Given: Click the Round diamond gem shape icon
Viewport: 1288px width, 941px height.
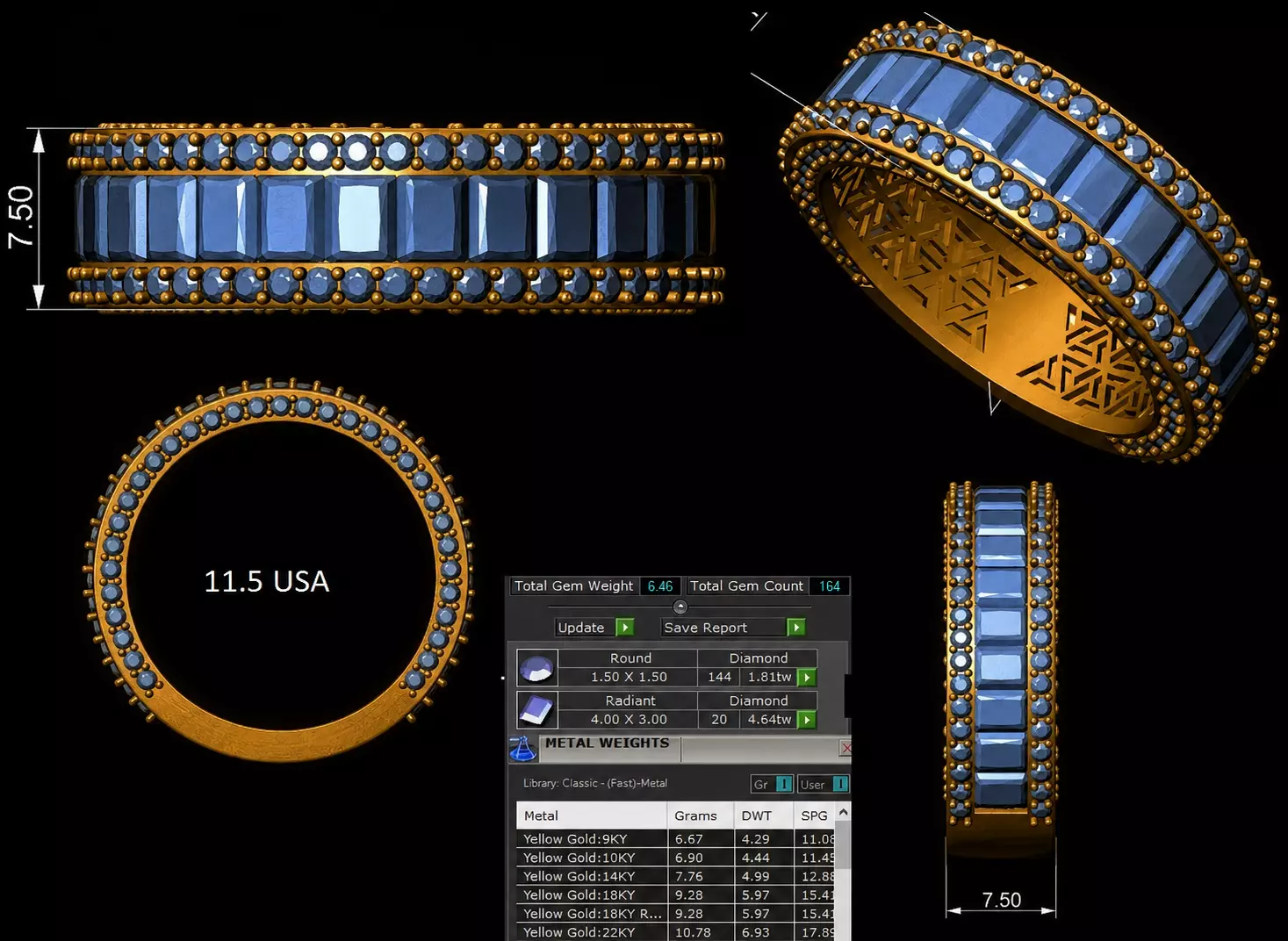Looking at the screenshot, I should [x=536, y=668].
